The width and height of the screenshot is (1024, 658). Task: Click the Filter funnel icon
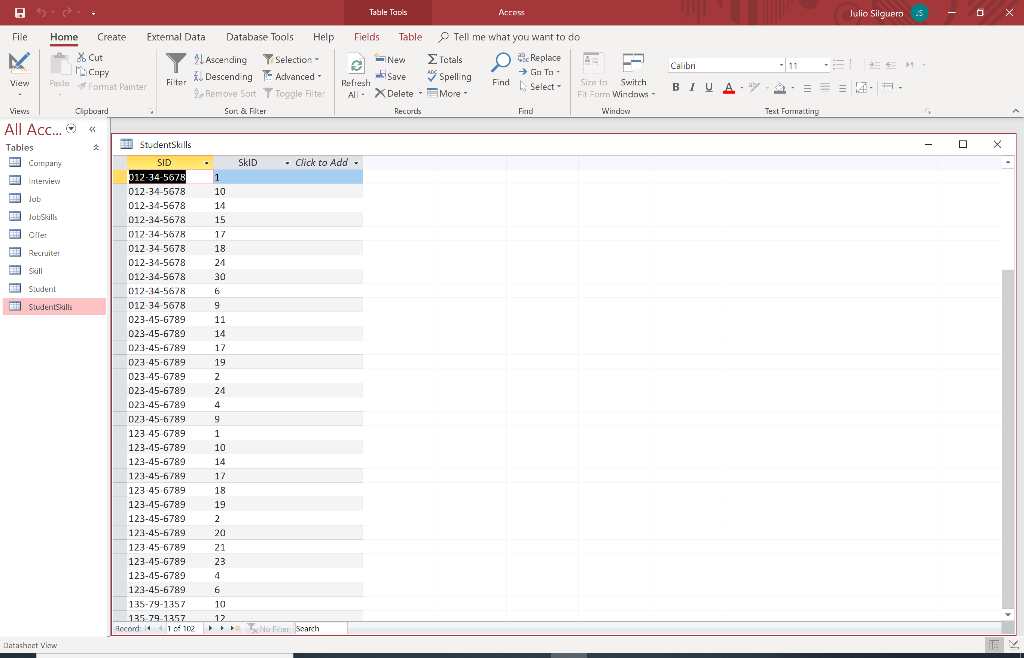(176, 63)
